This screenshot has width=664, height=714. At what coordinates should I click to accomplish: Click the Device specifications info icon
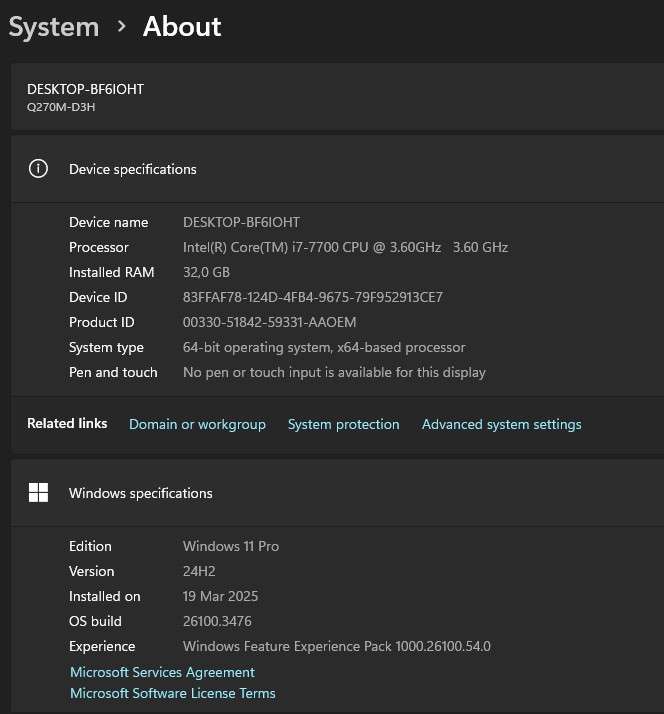point(38,168)
